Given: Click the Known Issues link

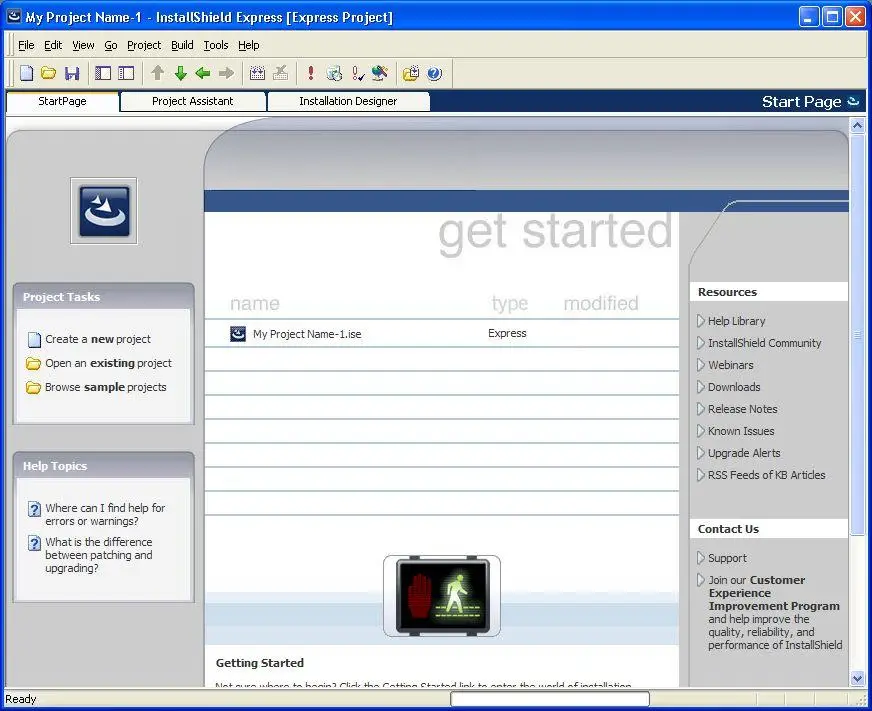Looking at the screenshot, I should [741, 431].
